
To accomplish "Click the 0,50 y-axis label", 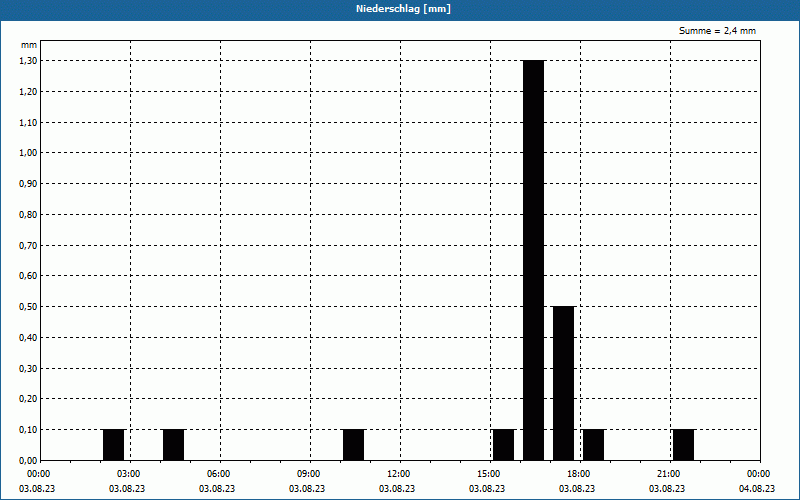I will [28, 307].
